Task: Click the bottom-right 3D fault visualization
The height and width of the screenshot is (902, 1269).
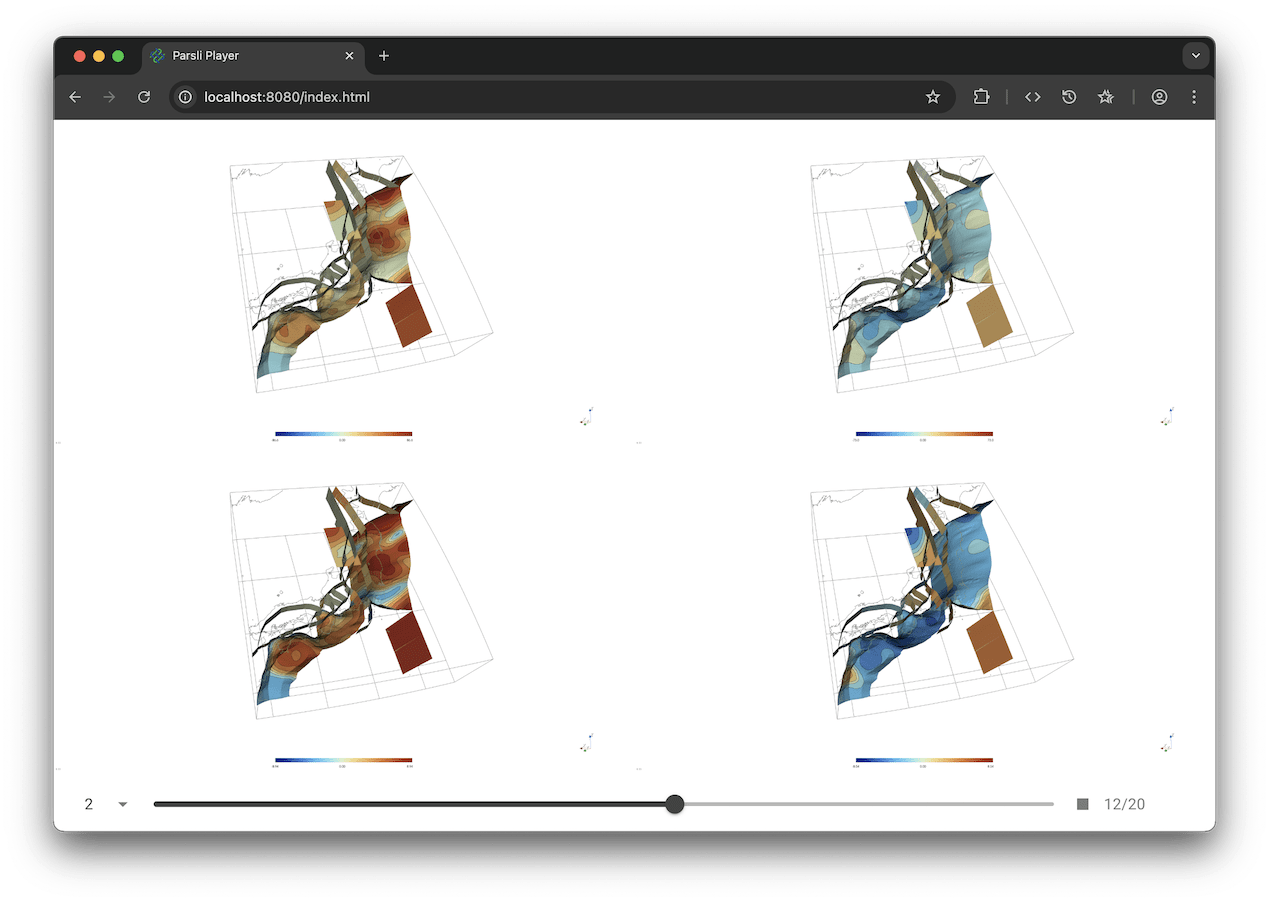Action: pyautogui.click(x=942, y=602)
